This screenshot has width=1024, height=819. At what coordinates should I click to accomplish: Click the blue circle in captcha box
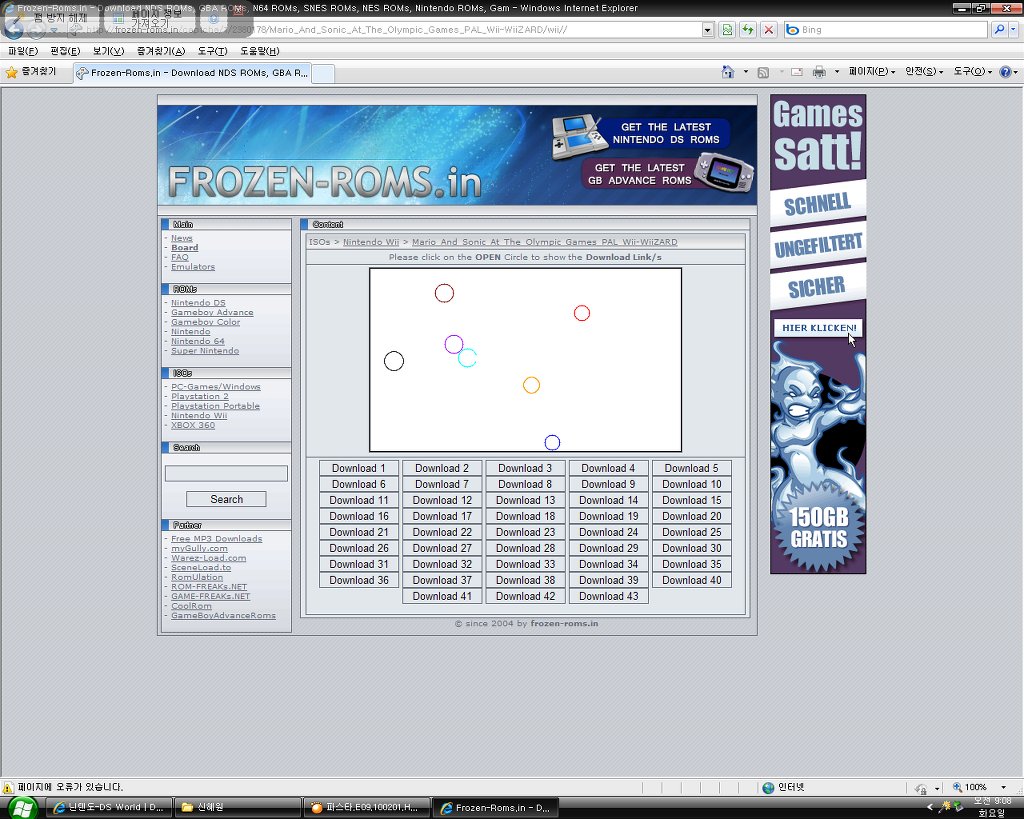[x=552, y=443]
